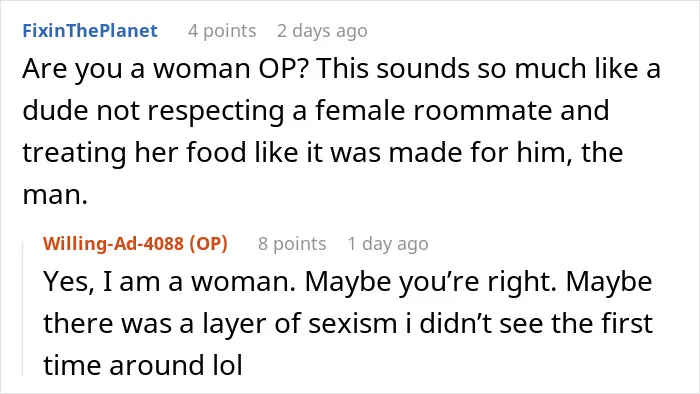Select the "4 points" score label

[x=222, y=31]
